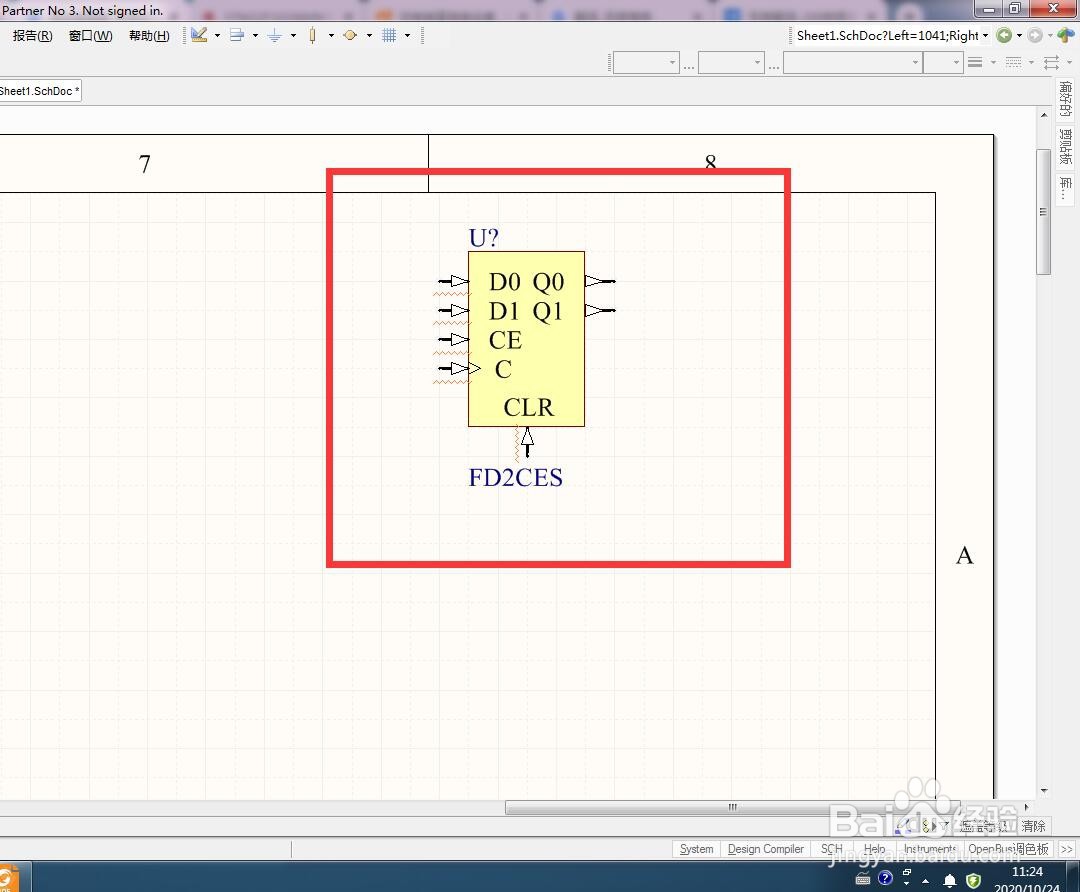The height and width of the screenshot is (892, 1080).
Task: Click the horizontal scrollbar right arrow
Action: pyautogui.click(x=1026, y=807)
